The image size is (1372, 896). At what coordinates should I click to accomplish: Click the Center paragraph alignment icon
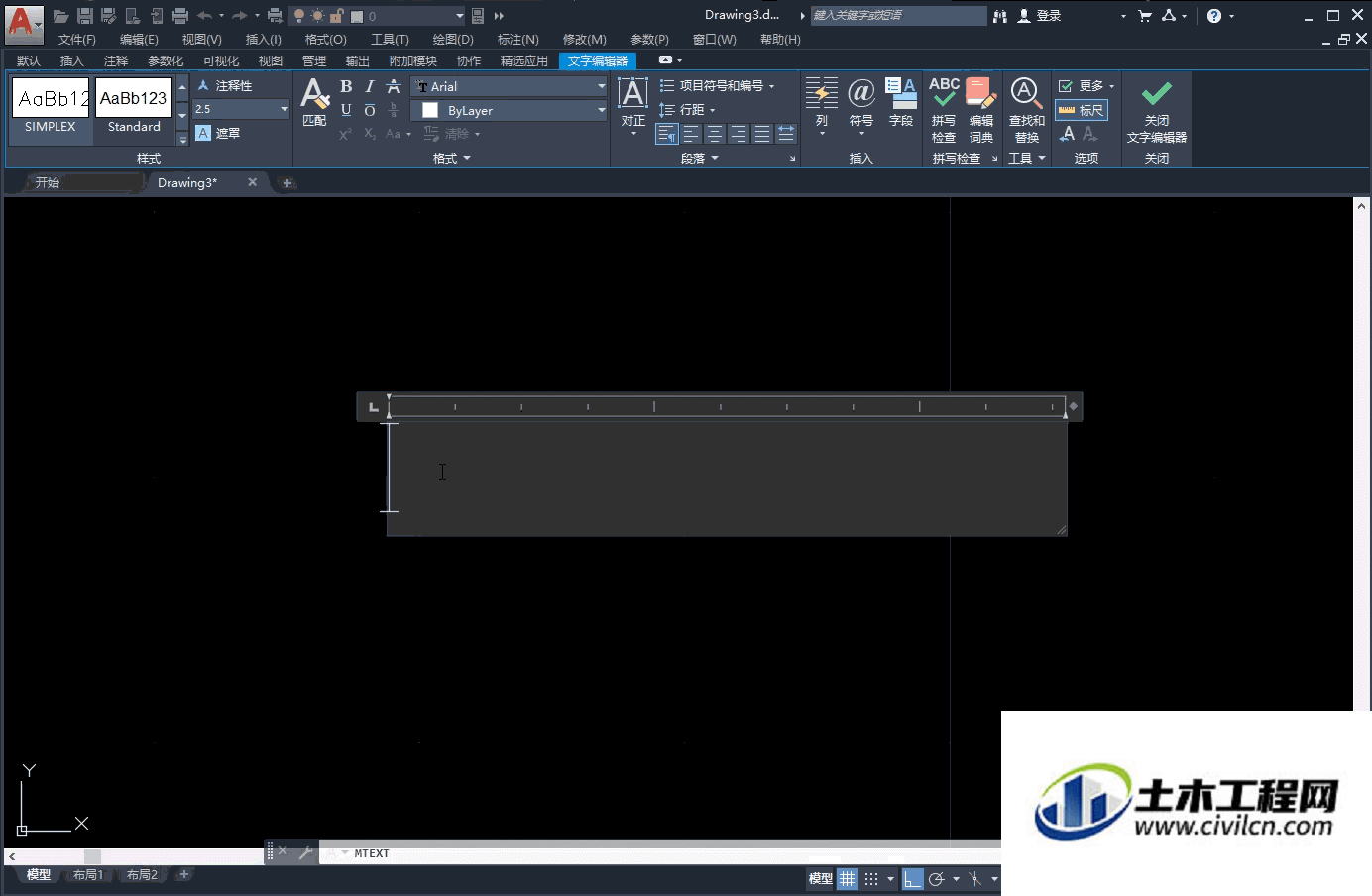[715, 134]
